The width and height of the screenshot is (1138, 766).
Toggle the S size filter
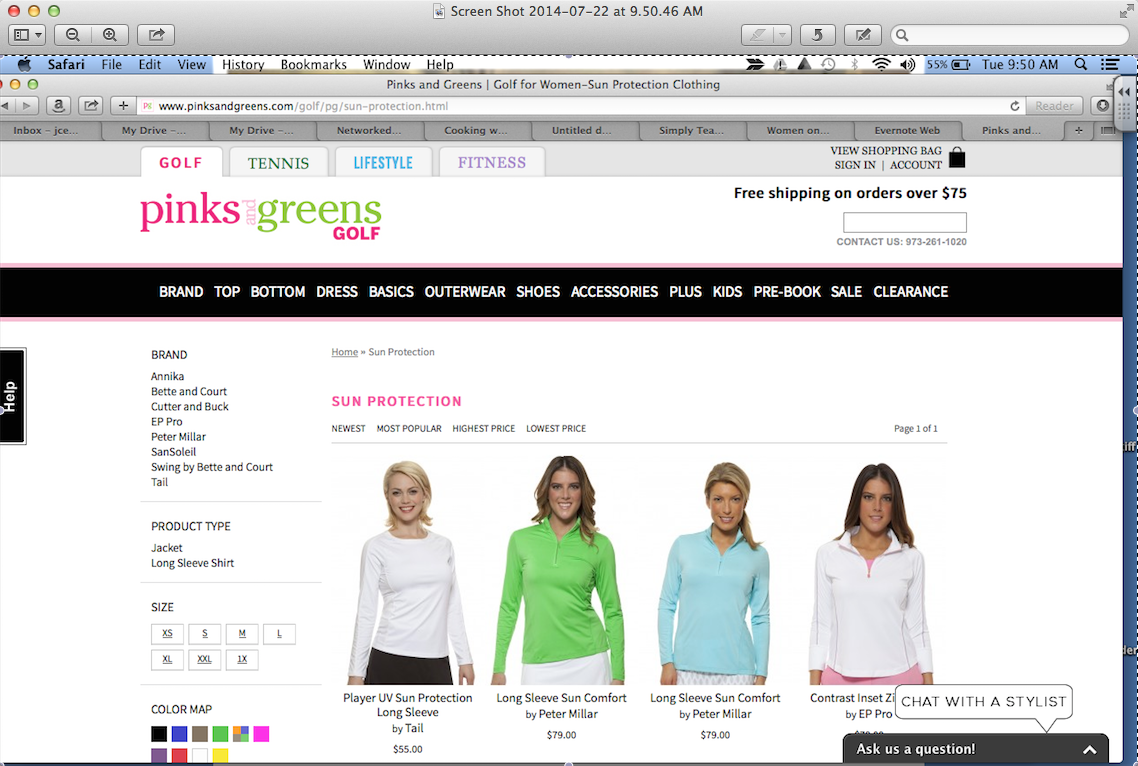[x=205, y=634]
